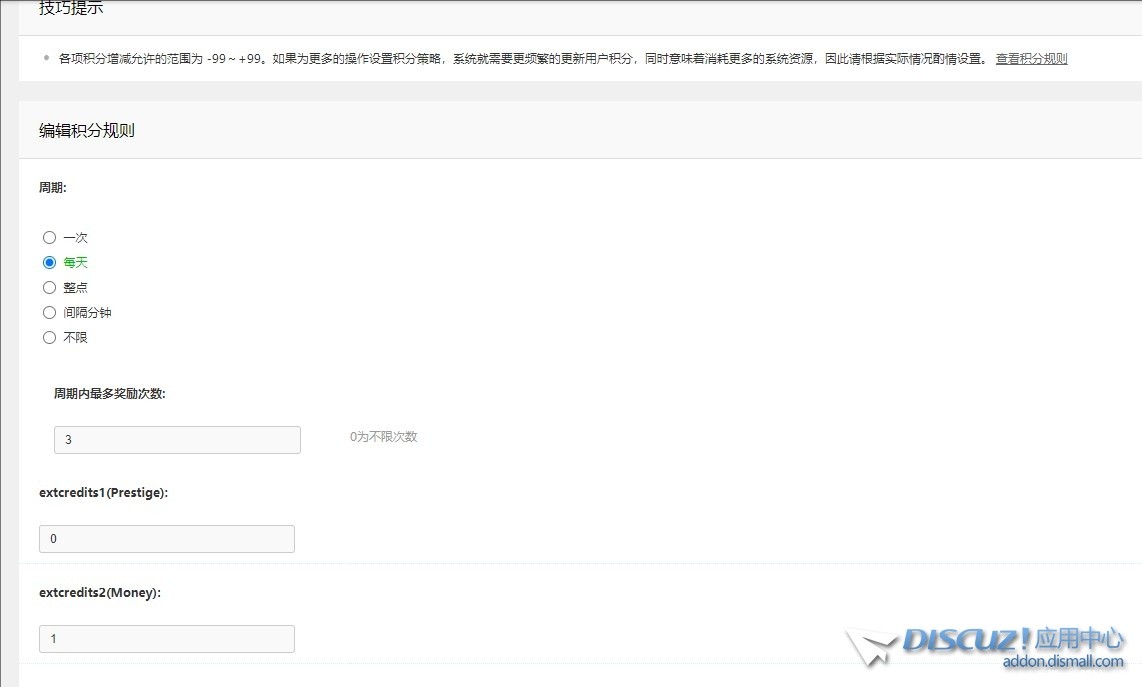Screen dimensions: 1142x687
Task: Click the 0为不限次数 hint text
Action: coord(383,437)
